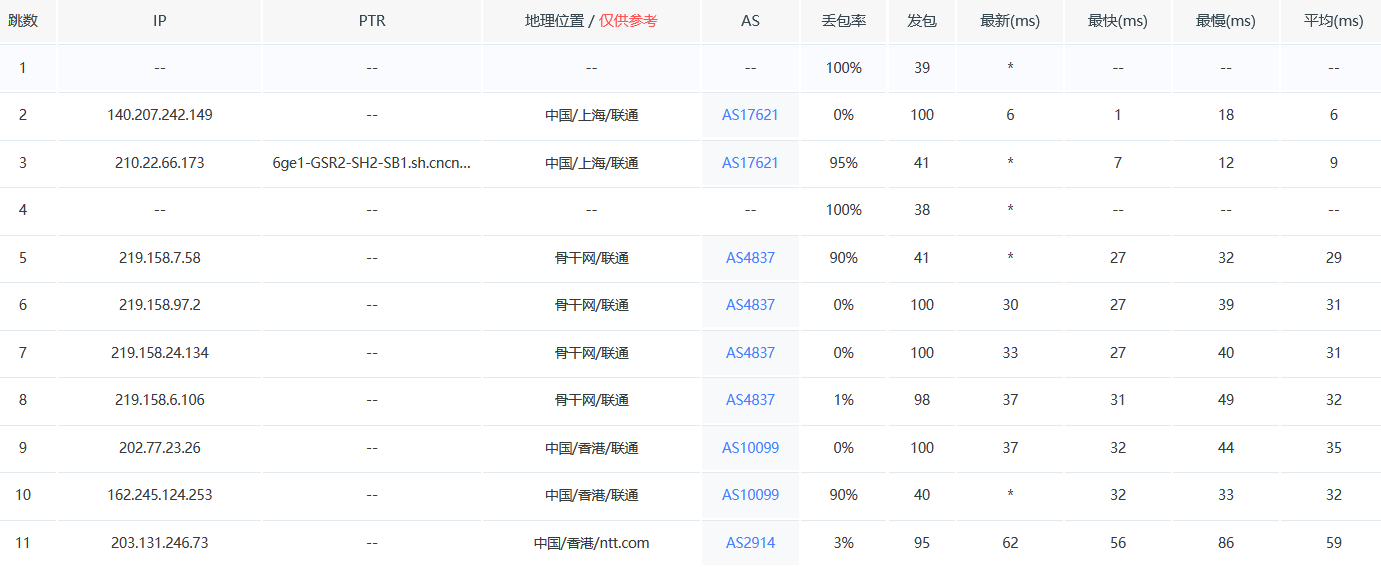The height and width of the screenshot is (567, 1381).
Task: Open the AS2914 link for ntt.com hop
Action: coord(750,543)
